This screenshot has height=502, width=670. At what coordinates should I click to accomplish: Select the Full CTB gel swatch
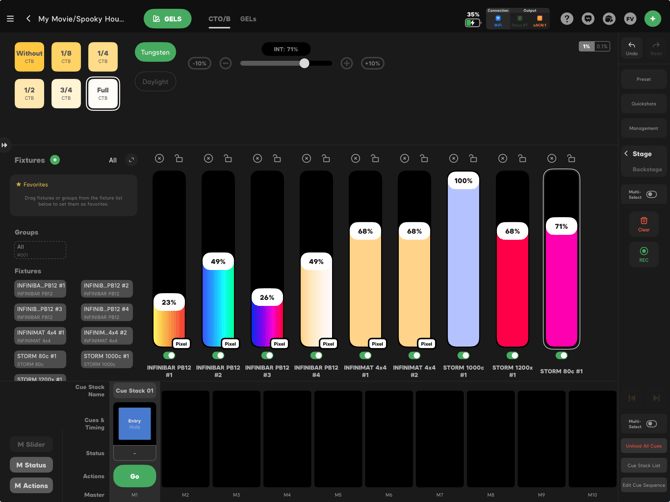pos(103,94)
